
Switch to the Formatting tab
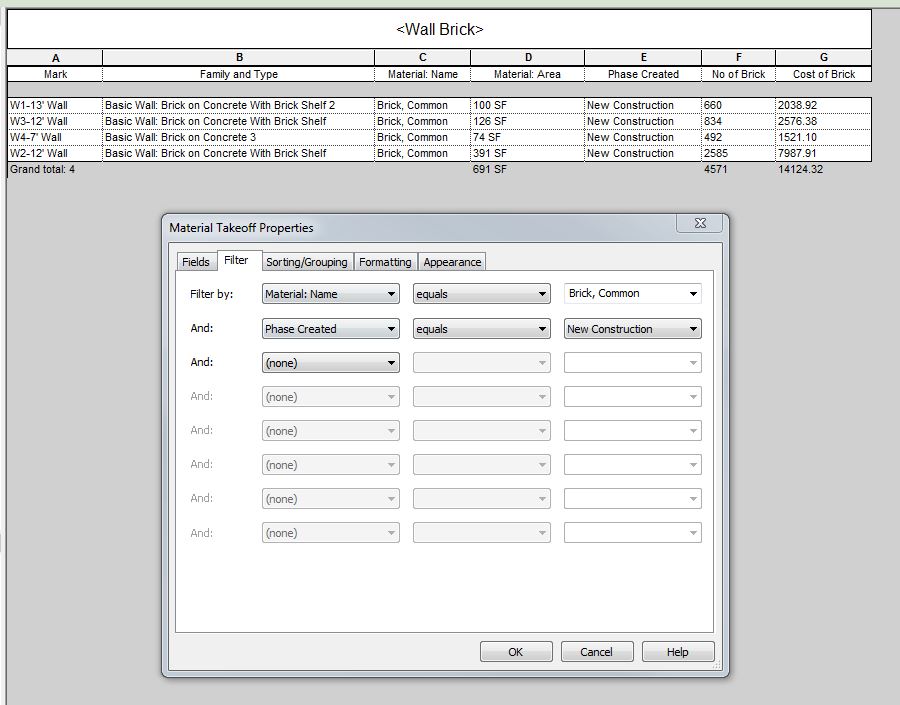385,261
